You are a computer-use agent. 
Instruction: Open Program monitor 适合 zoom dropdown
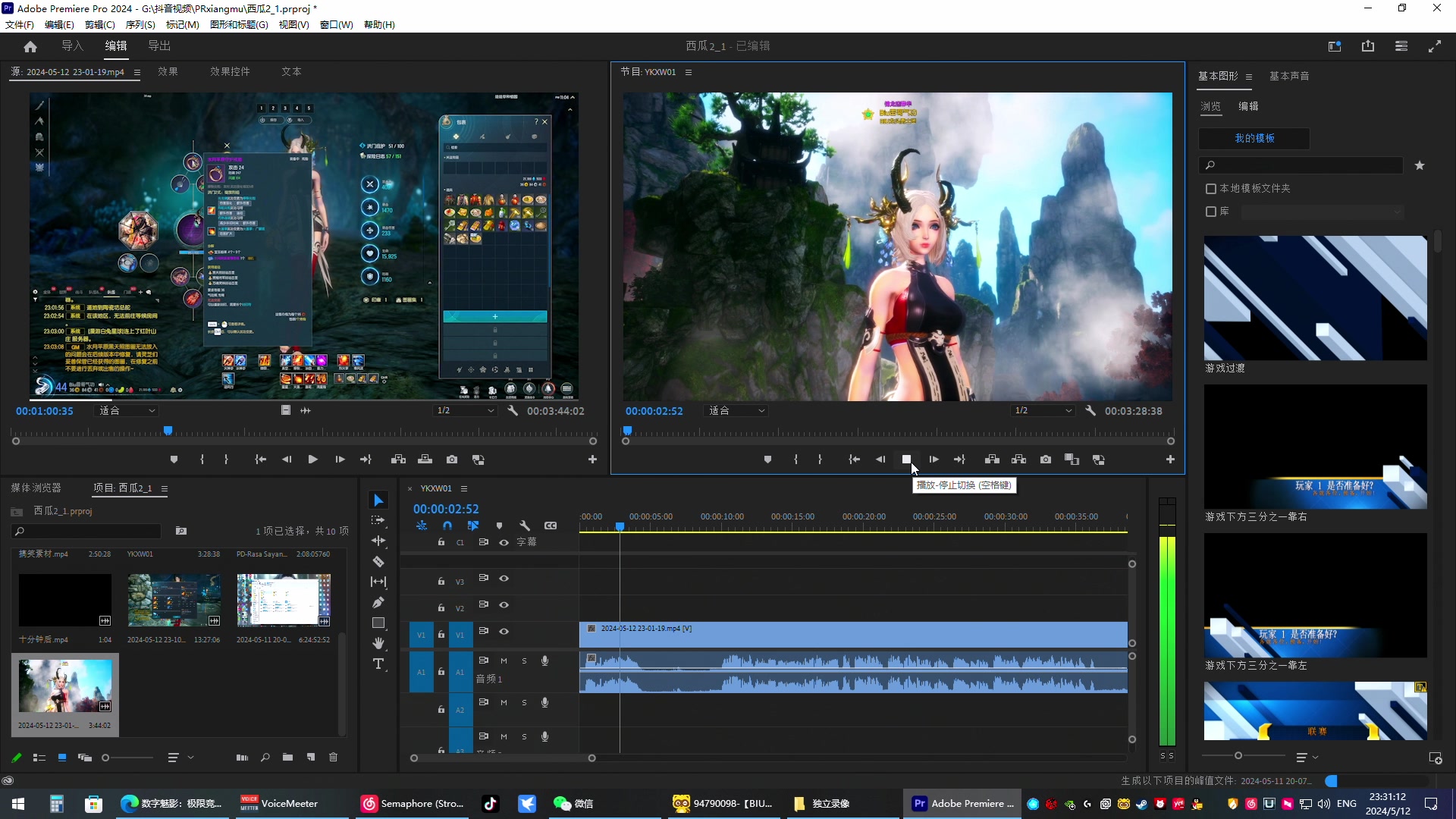(737, 410)
